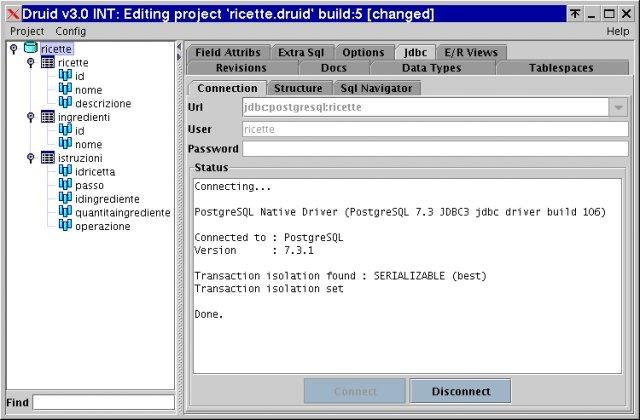Viewport: 640px width, 420px height.
Task: Focus the Find search field
Action: pos(103,402)
